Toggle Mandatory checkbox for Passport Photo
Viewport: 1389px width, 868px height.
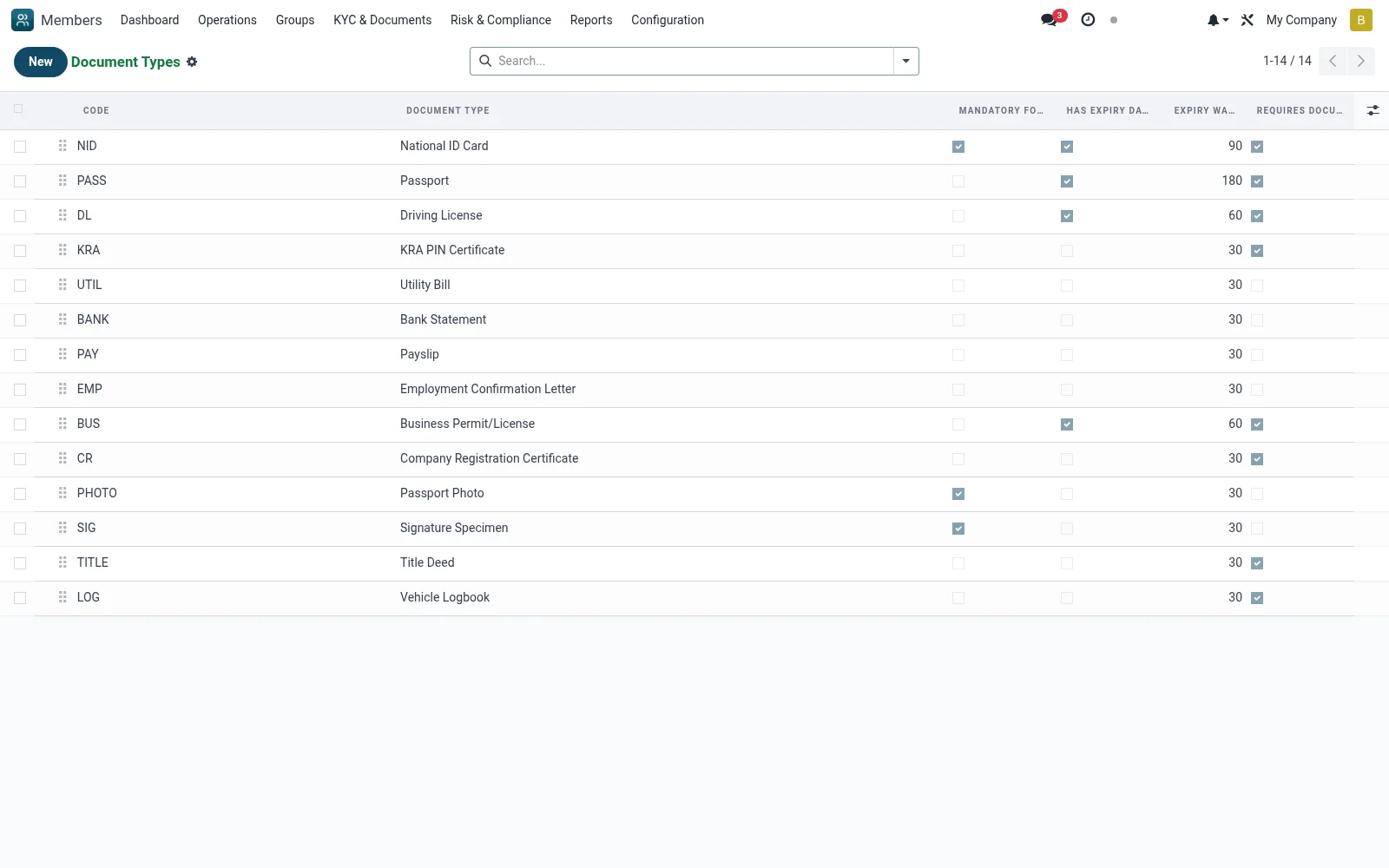[958, 494]
